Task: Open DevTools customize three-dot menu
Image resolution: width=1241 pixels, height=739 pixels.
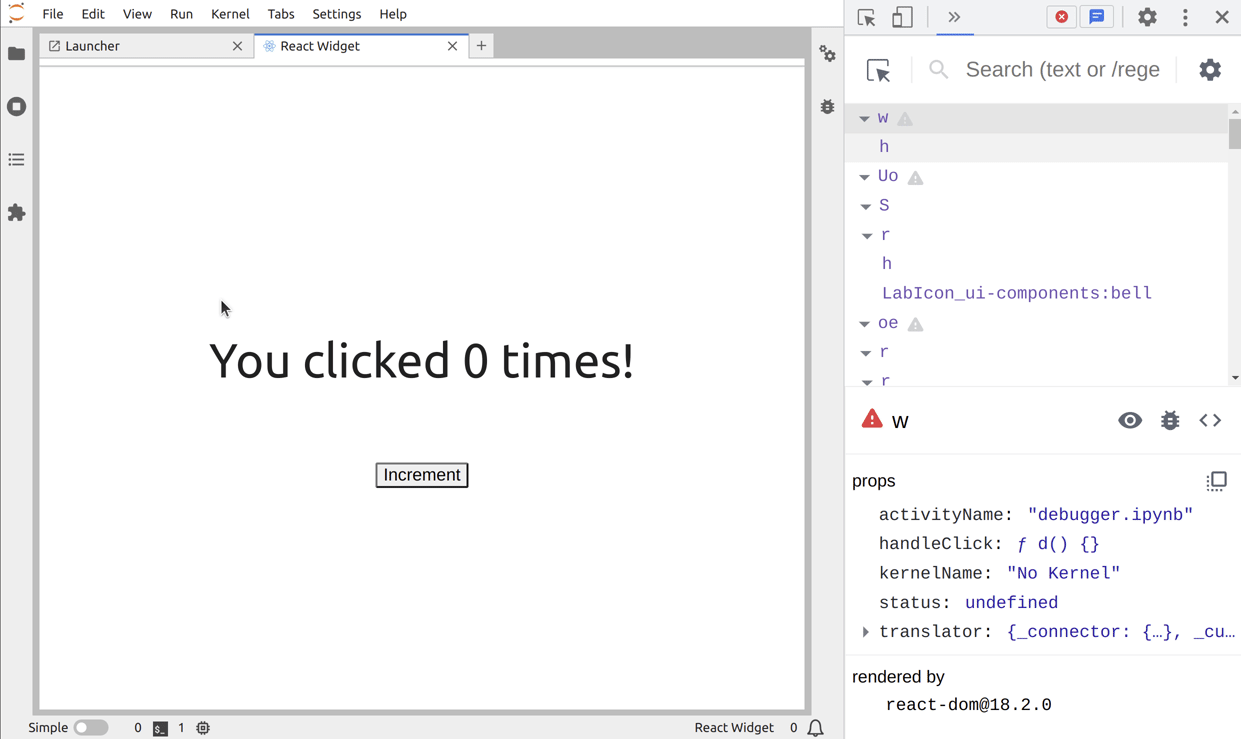Action: pos(1185,17)
